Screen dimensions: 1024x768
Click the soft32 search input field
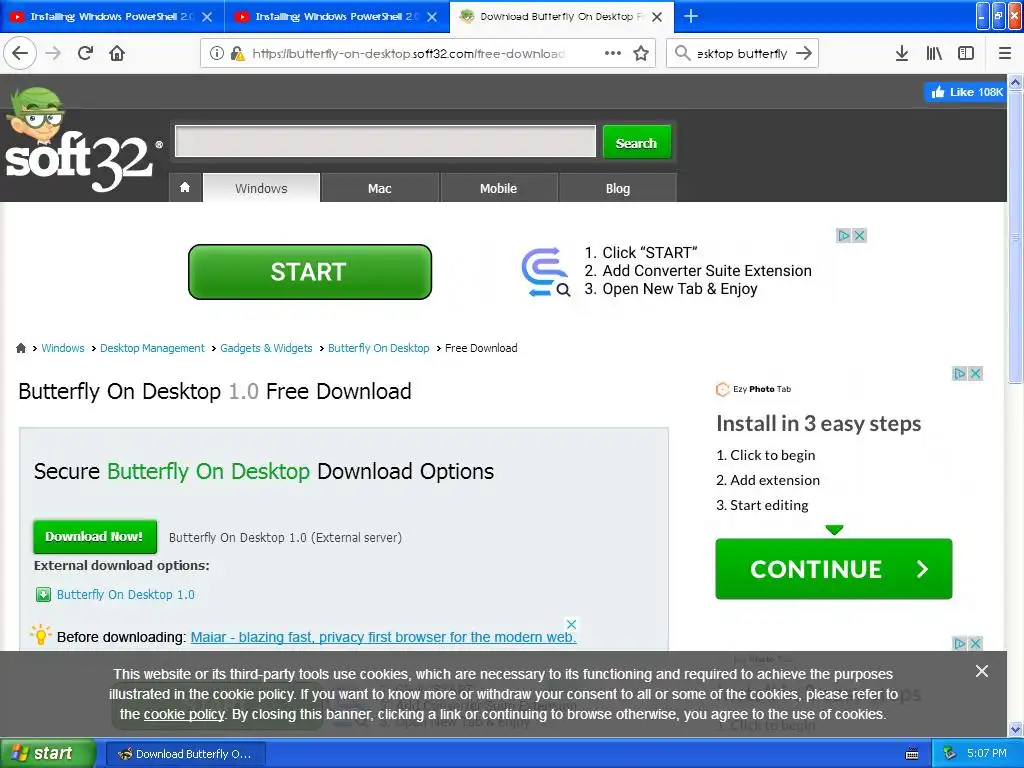tap(385, 142)
